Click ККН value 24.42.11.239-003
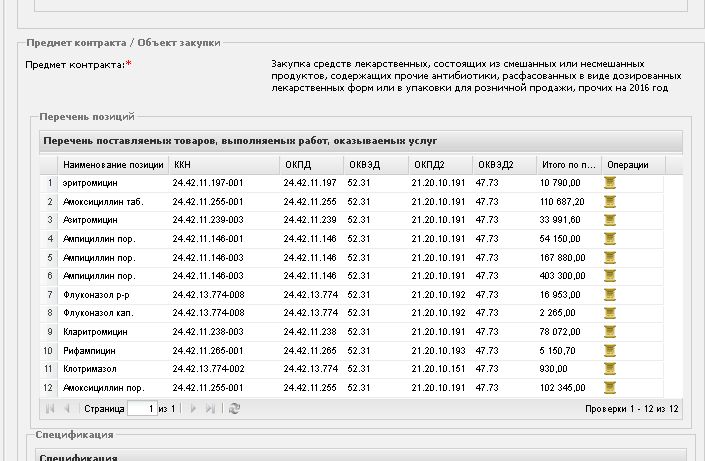This screenshot has height=461, width=705. coord(208,220)
